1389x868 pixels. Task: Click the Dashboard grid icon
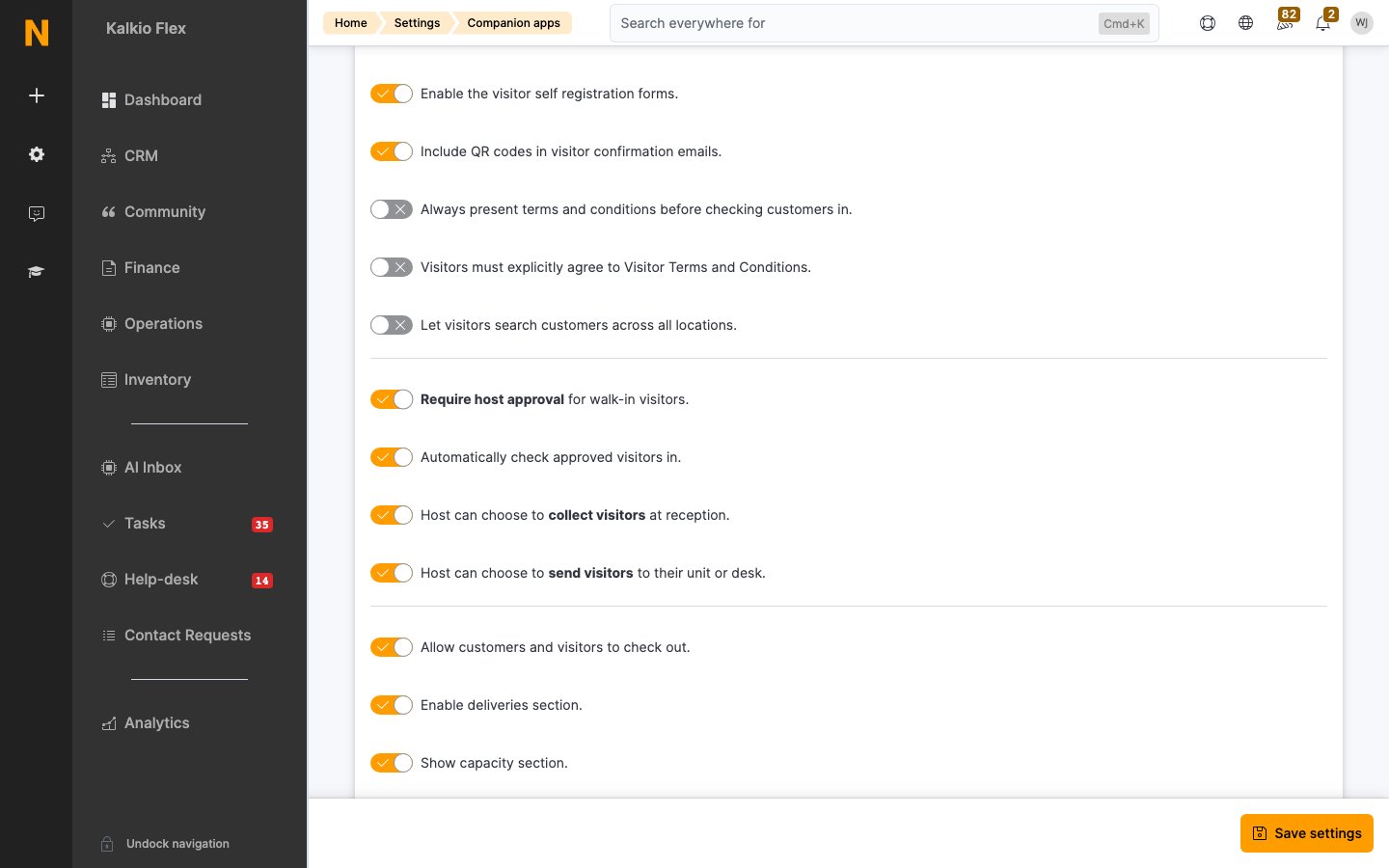[x=109, y=100]
